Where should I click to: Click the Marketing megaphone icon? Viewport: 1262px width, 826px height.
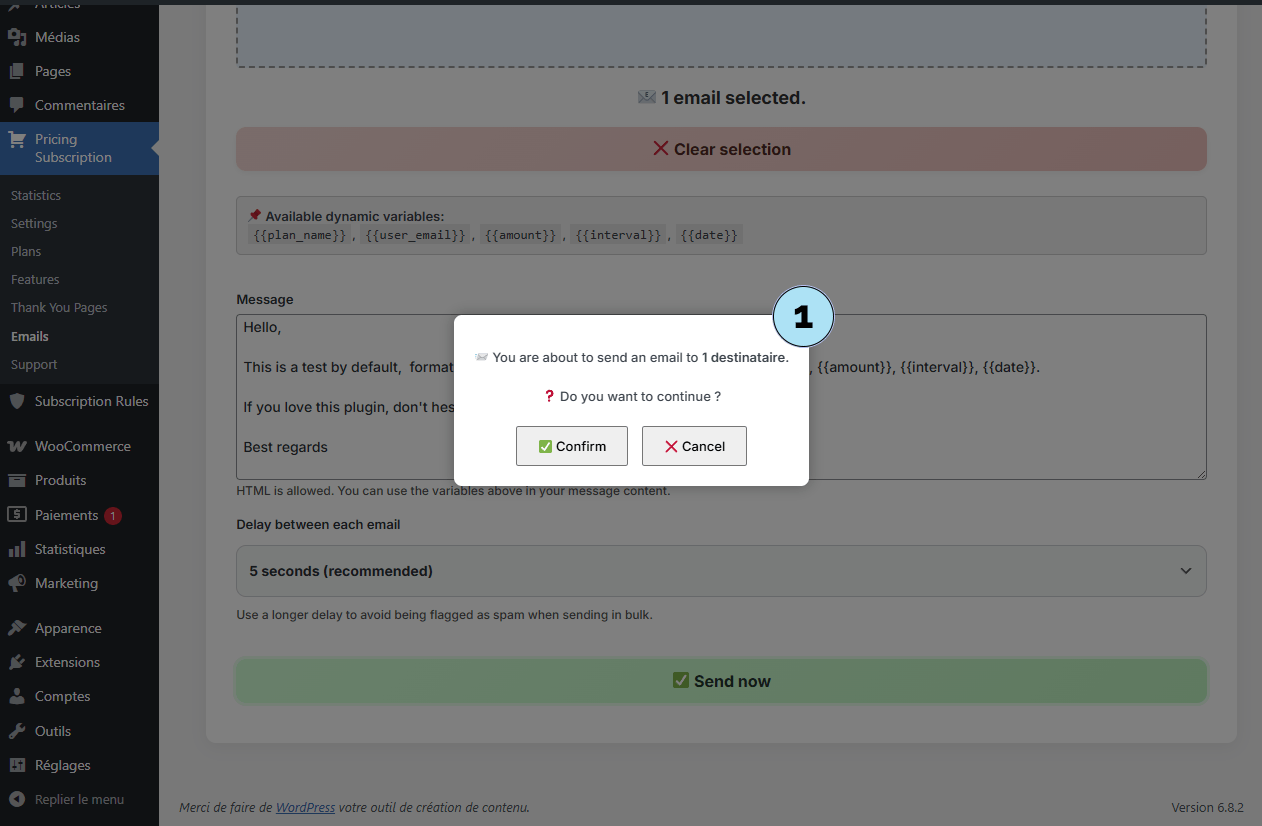16,583
